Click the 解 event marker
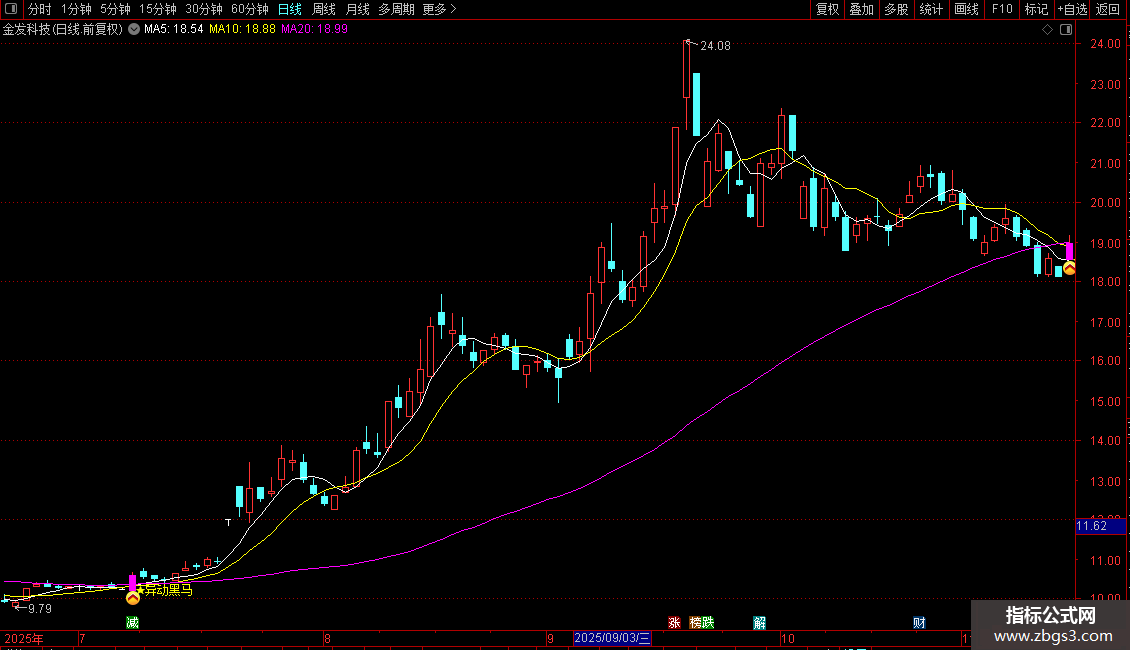This screenshot has height=650, width=1130. [x=760, y=623]
